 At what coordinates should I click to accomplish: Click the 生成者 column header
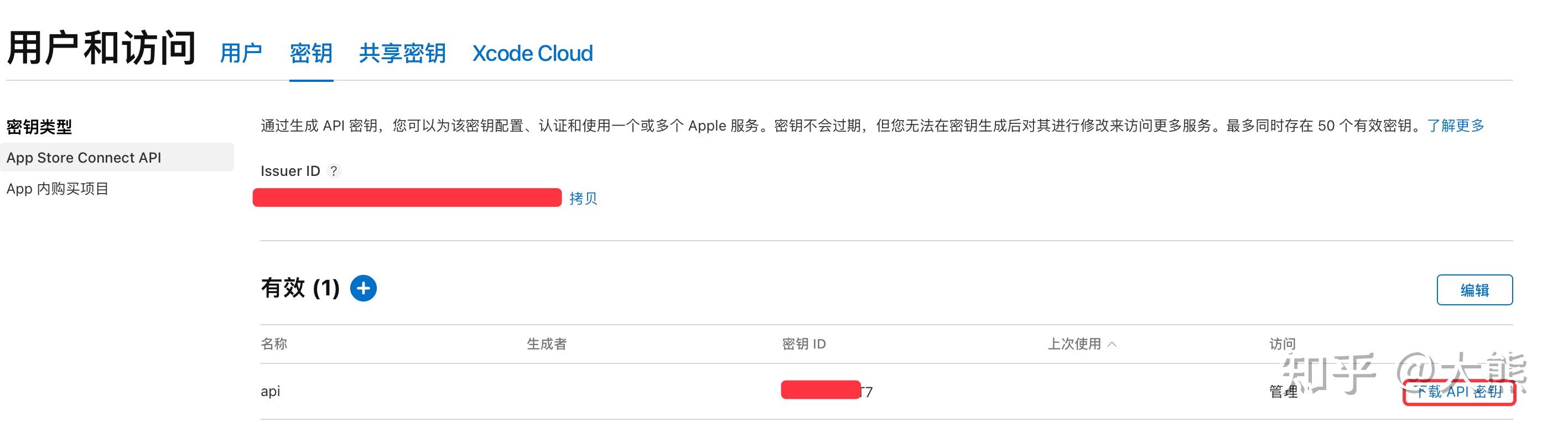pos(547,344)
